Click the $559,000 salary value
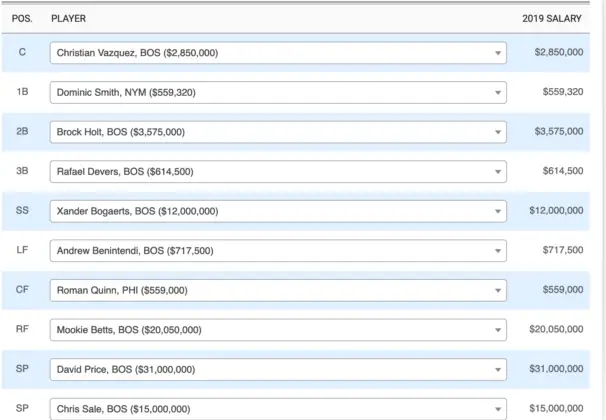Screen dimensions: 606x420 (563, 290)
